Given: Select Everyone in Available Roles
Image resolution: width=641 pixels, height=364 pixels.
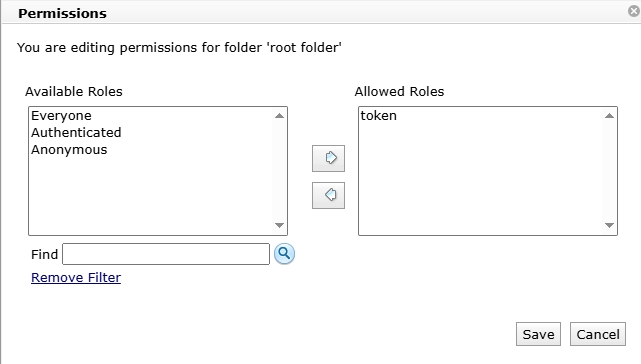Looking at the screenshot, I should pyautogui.click(x=61, y=116).
